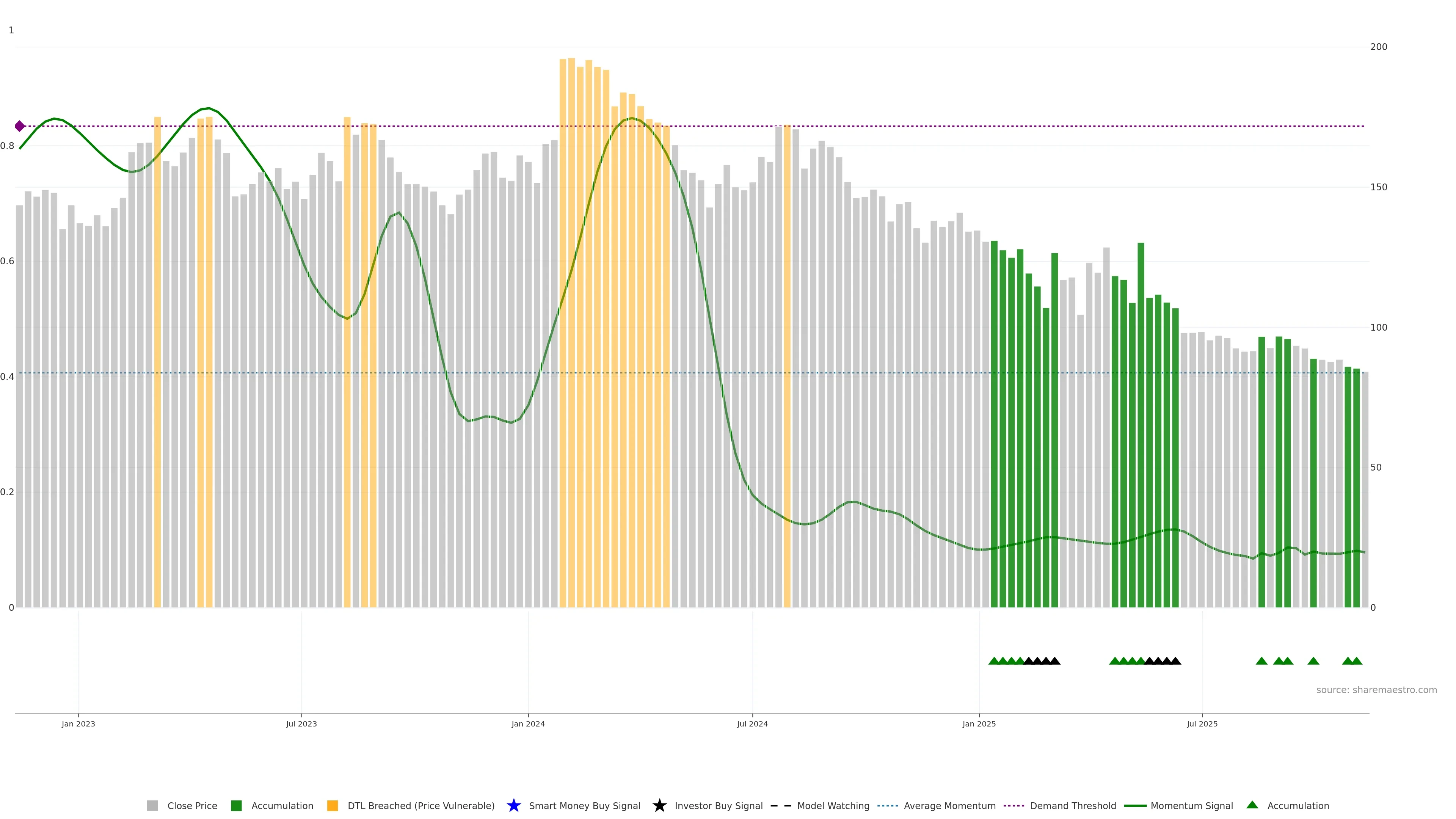Click the black Investor Buy Signal star icon
The image size is (1456, 819).
click(x=659, y=805)
